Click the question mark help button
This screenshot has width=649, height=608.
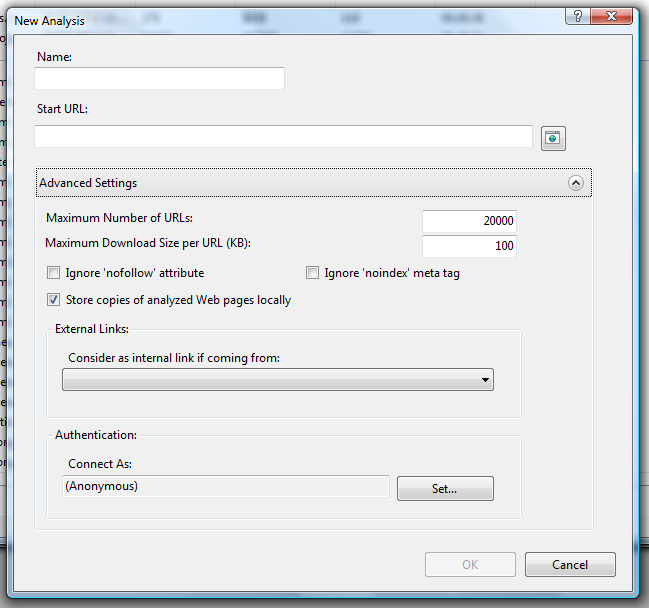coord(578,17)
